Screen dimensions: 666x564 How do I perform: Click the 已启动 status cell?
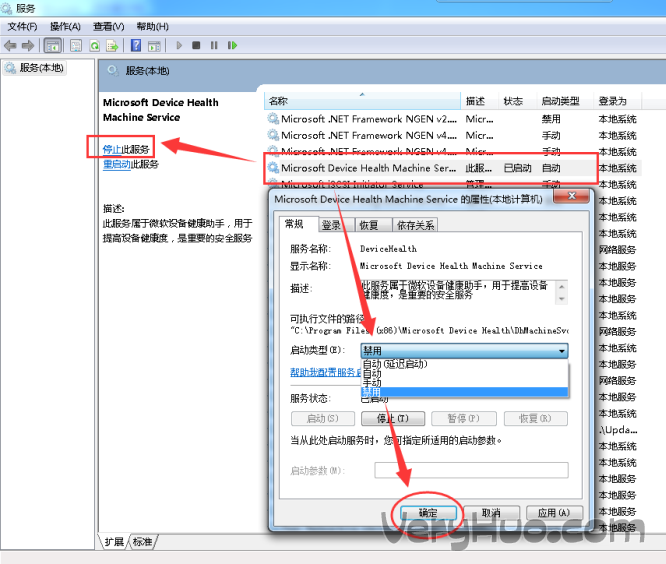pyautogui.click(x=517, y=168)
